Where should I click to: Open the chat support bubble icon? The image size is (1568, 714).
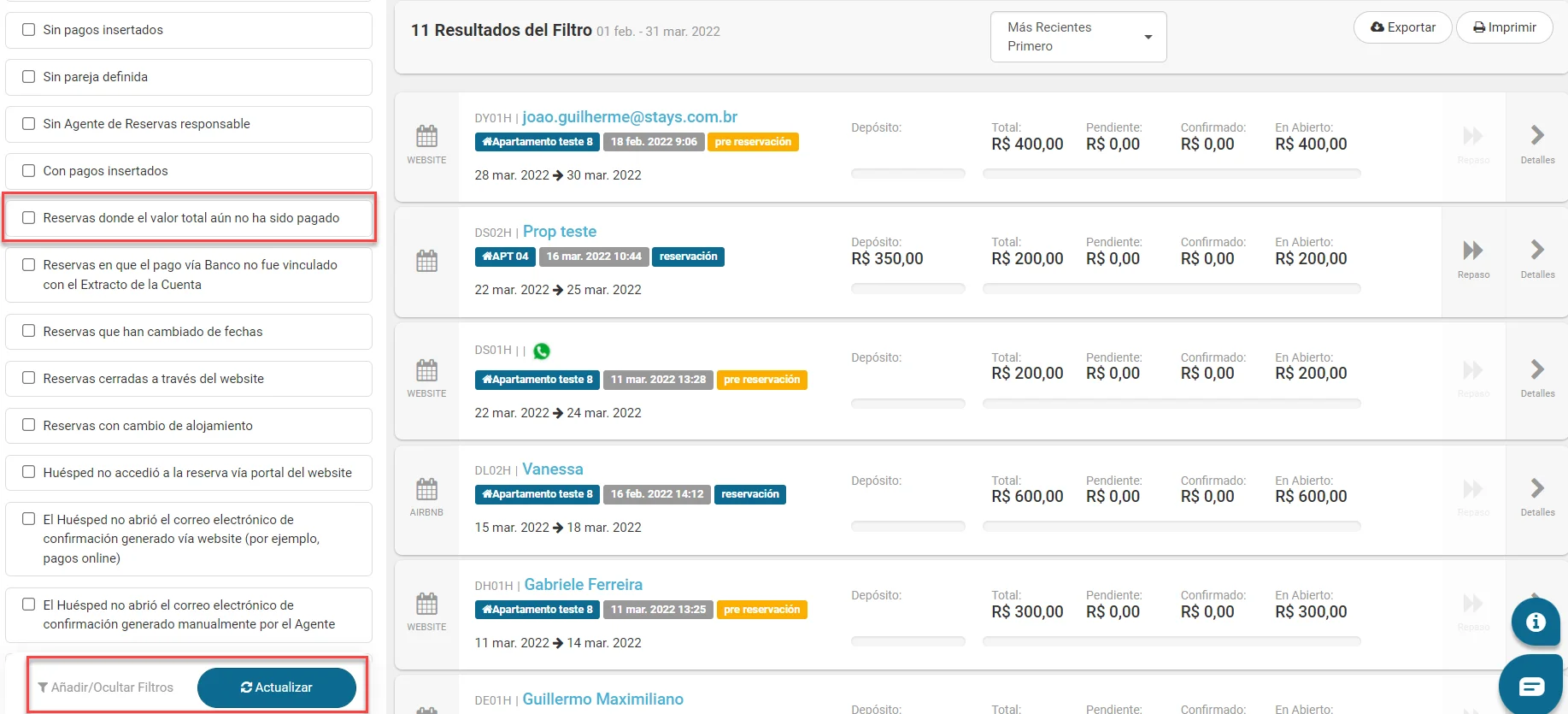pyautogui.click(x=1532, y=686)
